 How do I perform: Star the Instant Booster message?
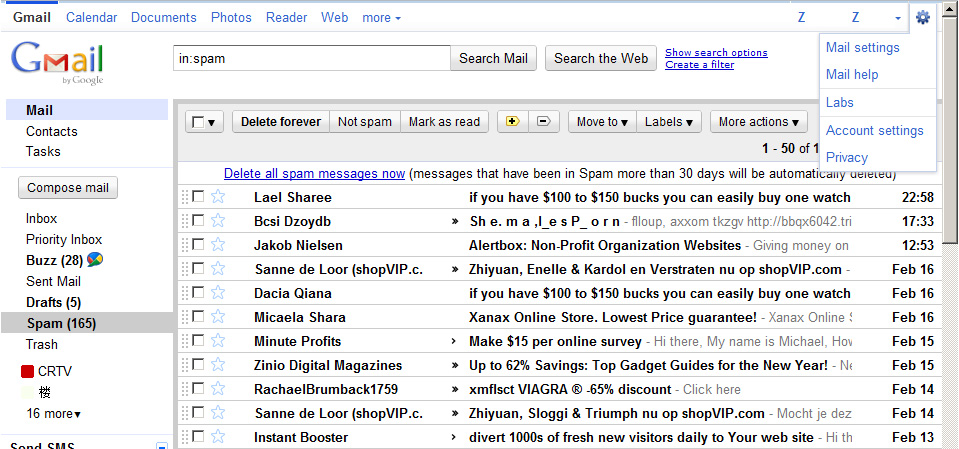point(218,437)
